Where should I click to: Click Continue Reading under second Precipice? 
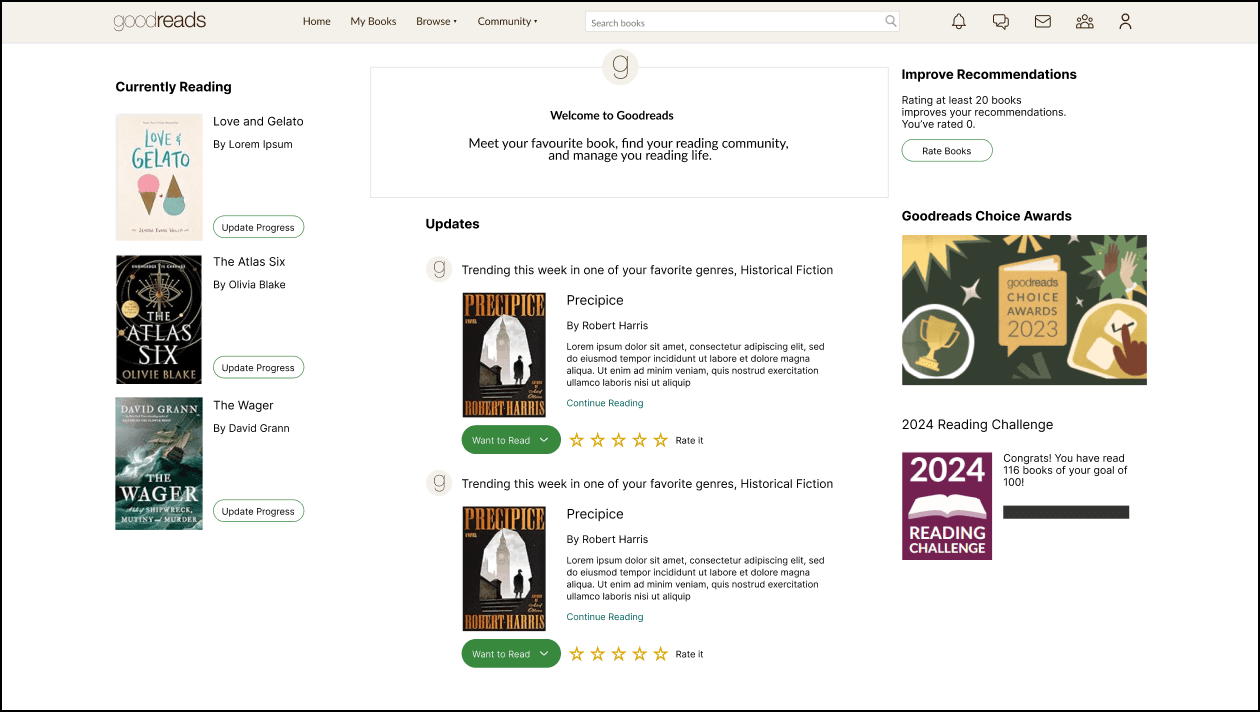pyautogui.click(x=605, y=617)
